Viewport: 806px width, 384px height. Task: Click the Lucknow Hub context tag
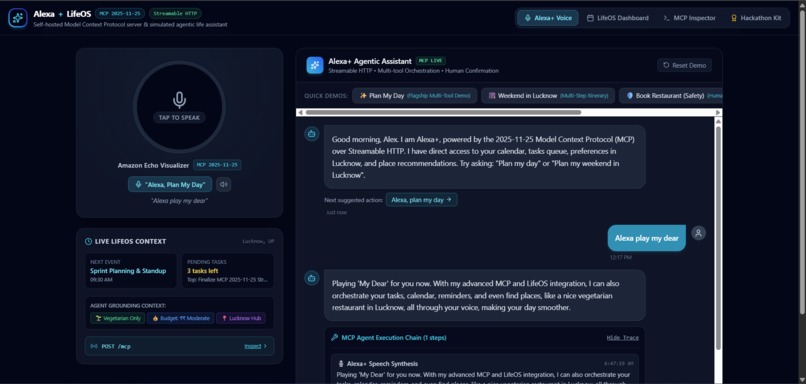[242, 318]
